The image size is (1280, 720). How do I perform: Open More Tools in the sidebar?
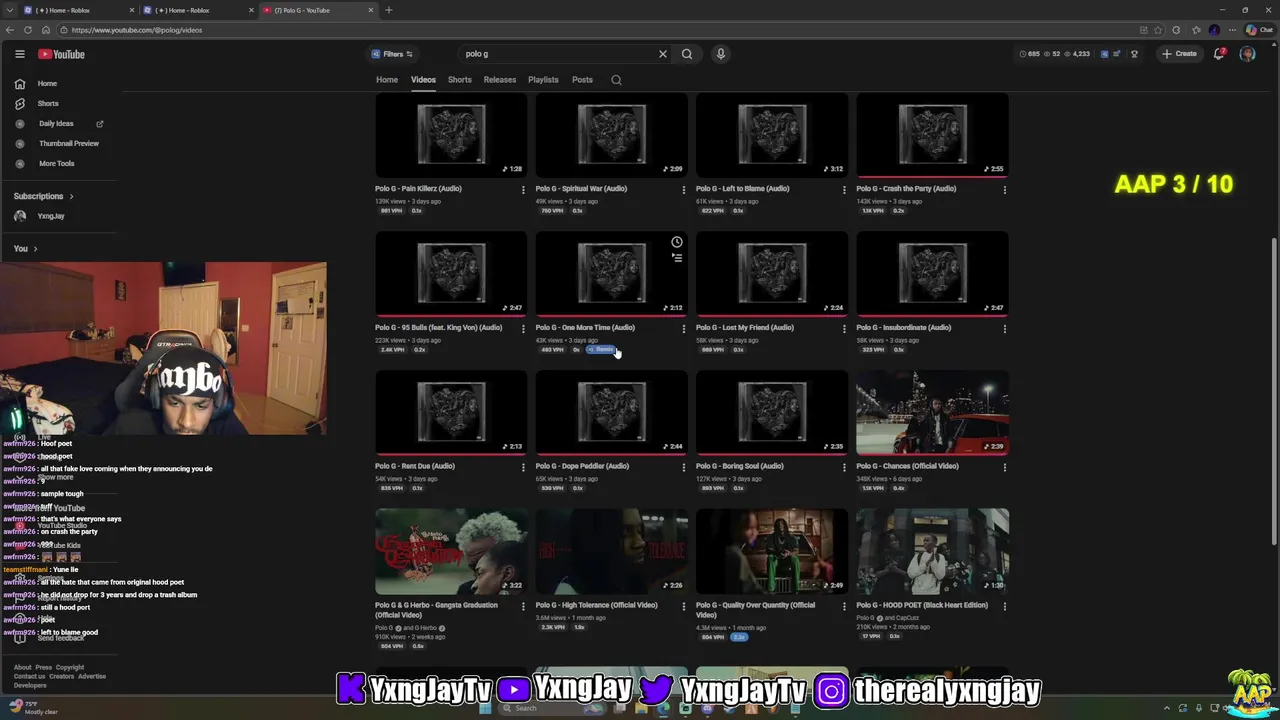click(60, 164)
